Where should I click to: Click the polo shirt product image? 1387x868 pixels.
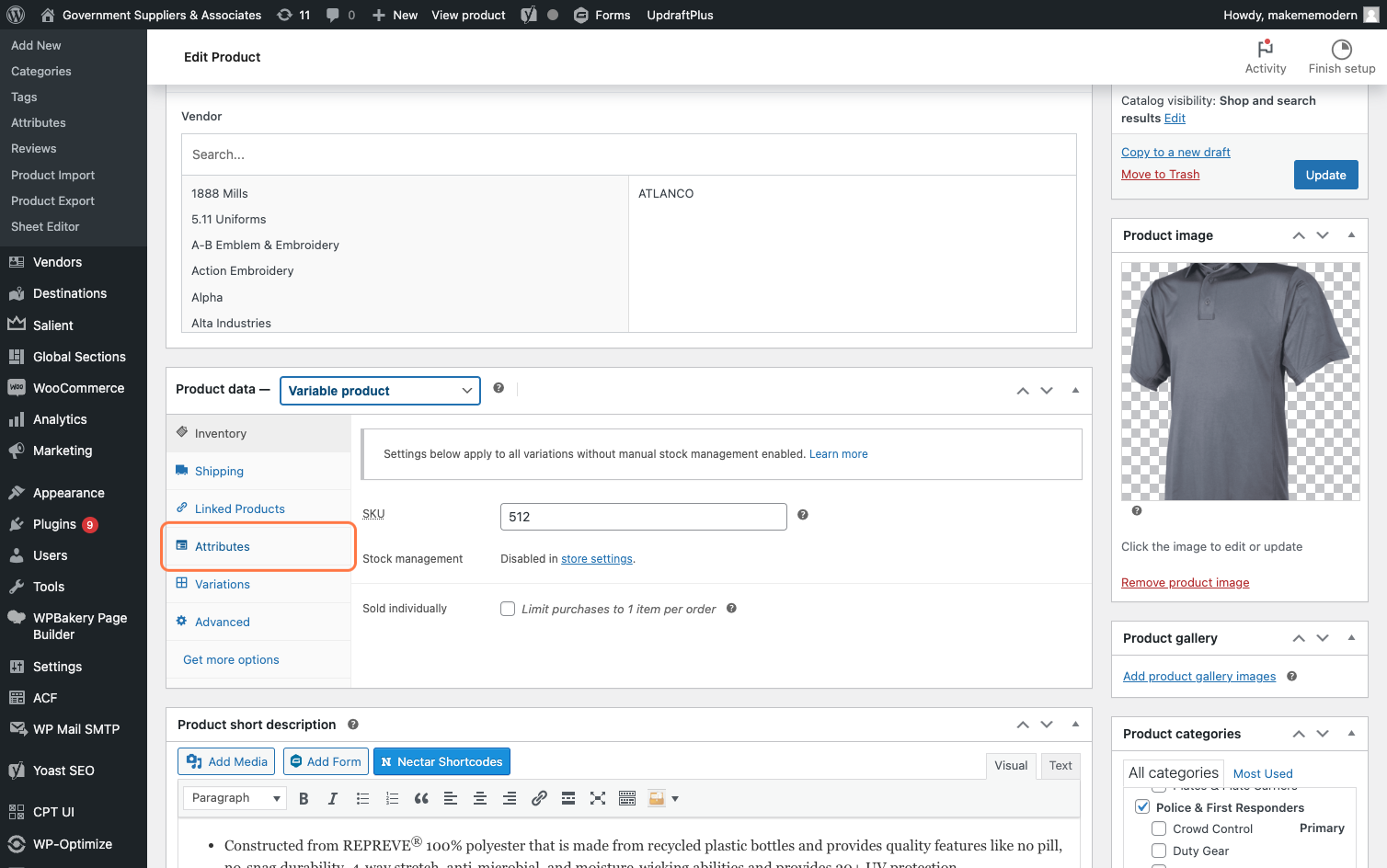(1240, 382)
